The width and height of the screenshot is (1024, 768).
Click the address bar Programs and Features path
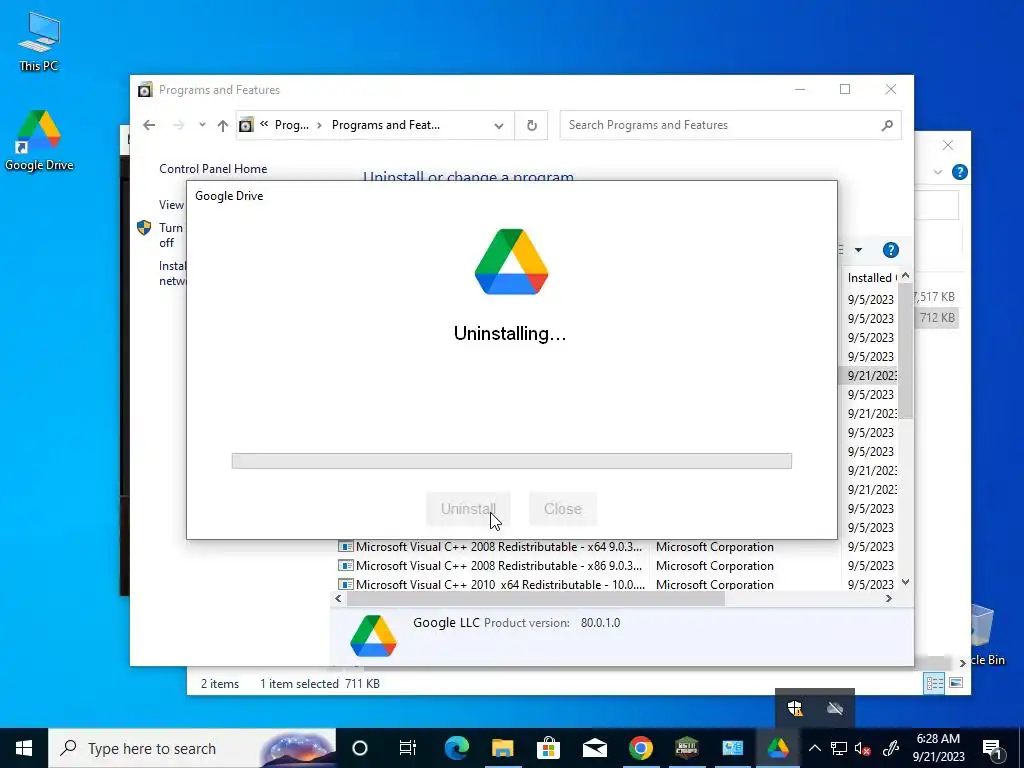tap(385, 125)
